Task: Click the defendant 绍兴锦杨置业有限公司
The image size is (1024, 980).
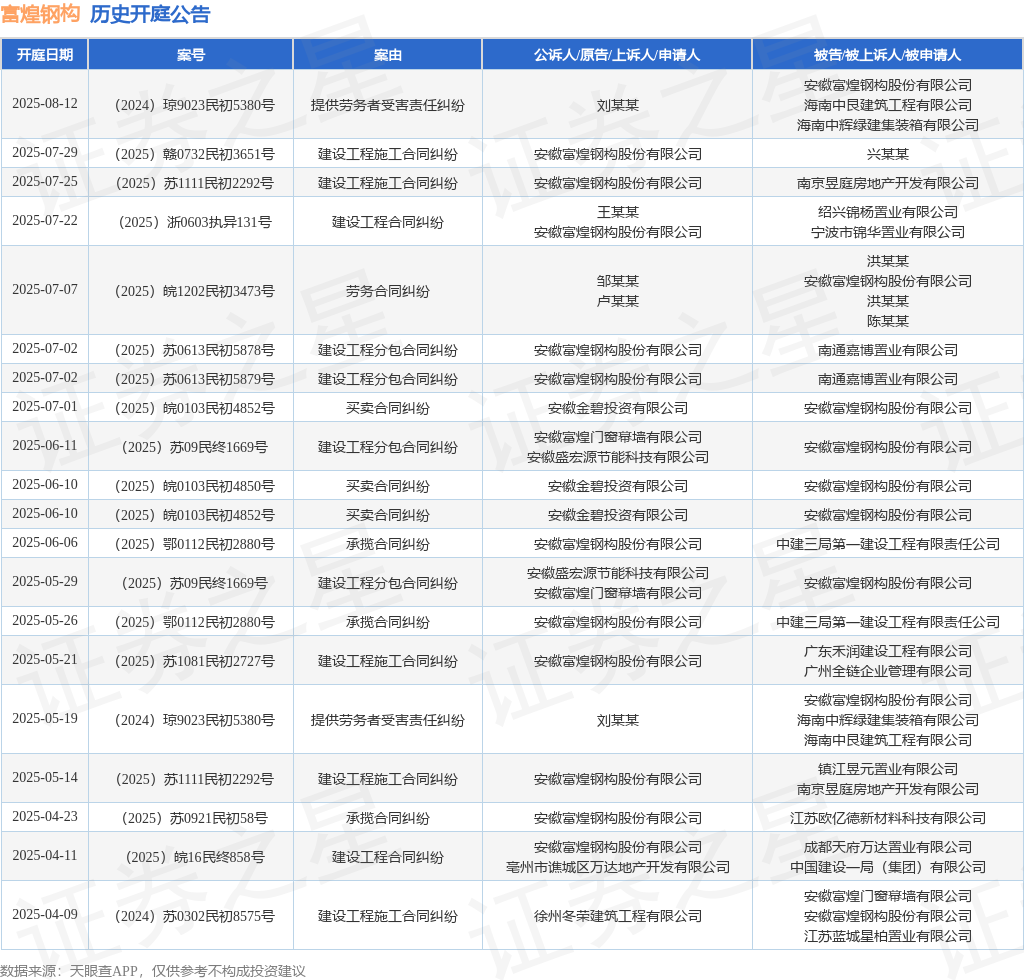Action: [x=888, y=212]
